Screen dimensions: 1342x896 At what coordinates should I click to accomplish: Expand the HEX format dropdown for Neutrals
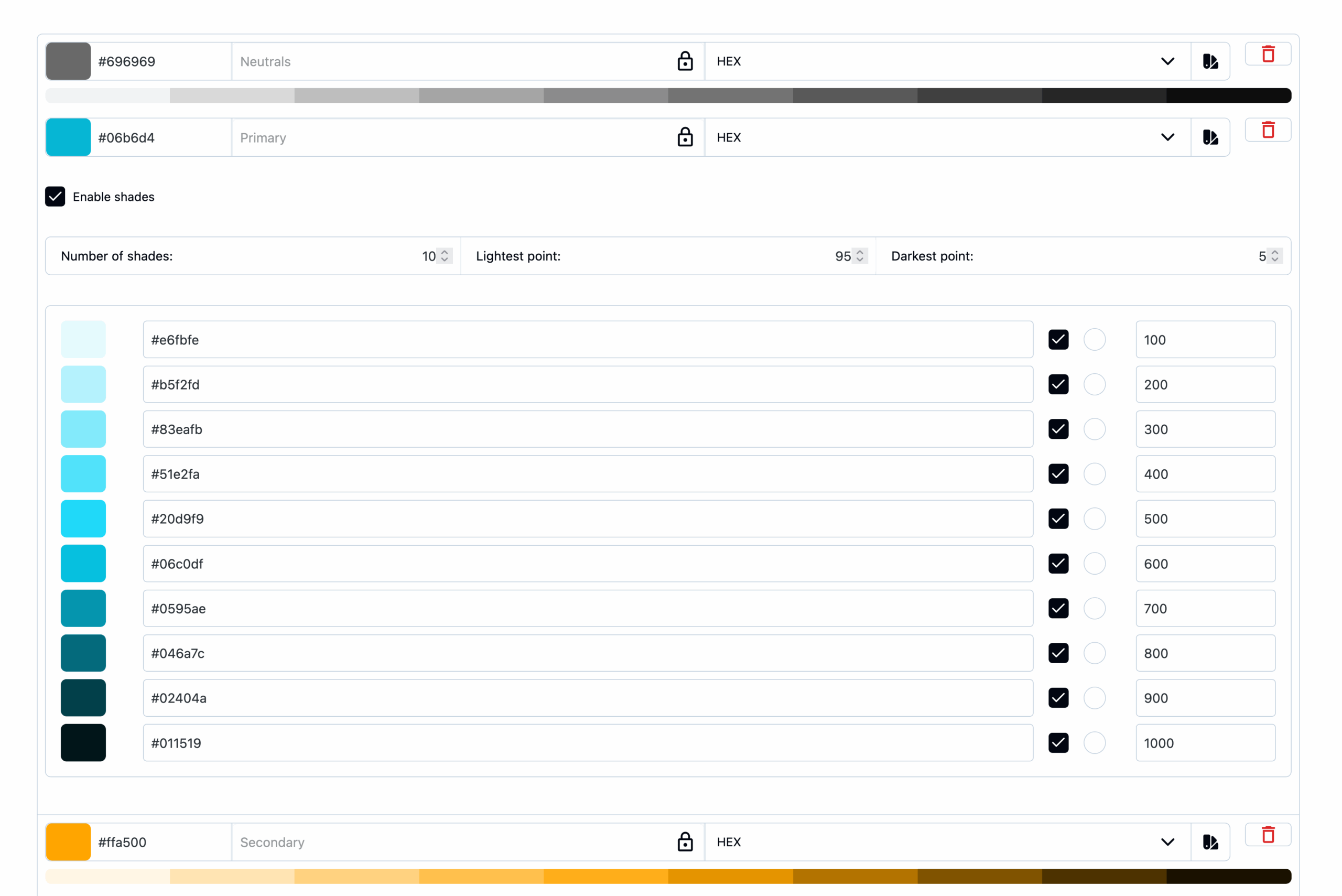point(1168,61)
